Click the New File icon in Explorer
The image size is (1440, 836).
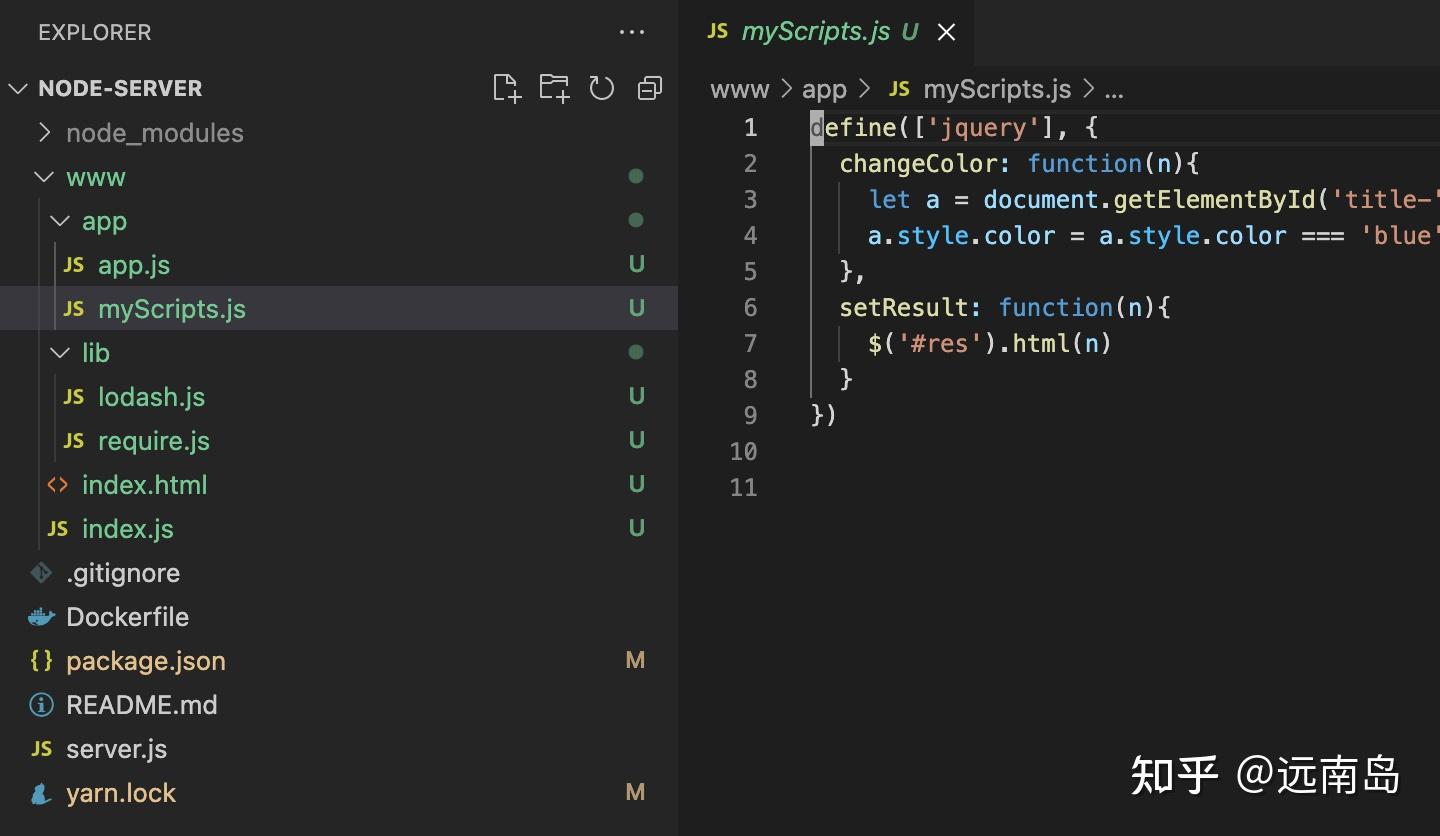(x=507, y=88)
